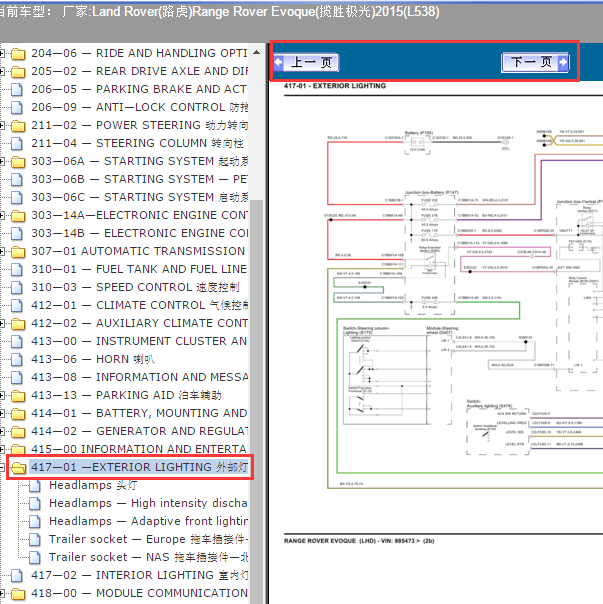Click the 417-01 Exterior Lighting open folder icon
This screenshot has width=603, height=604.
point(18,468)
